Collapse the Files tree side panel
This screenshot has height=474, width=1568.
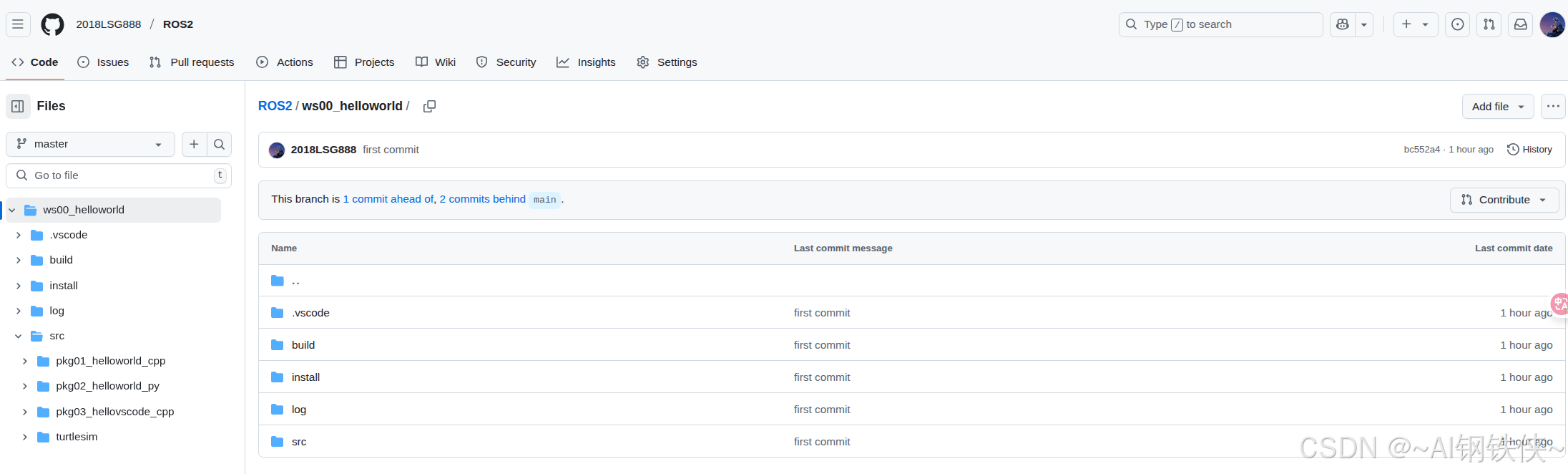click(x=18, y=106)
